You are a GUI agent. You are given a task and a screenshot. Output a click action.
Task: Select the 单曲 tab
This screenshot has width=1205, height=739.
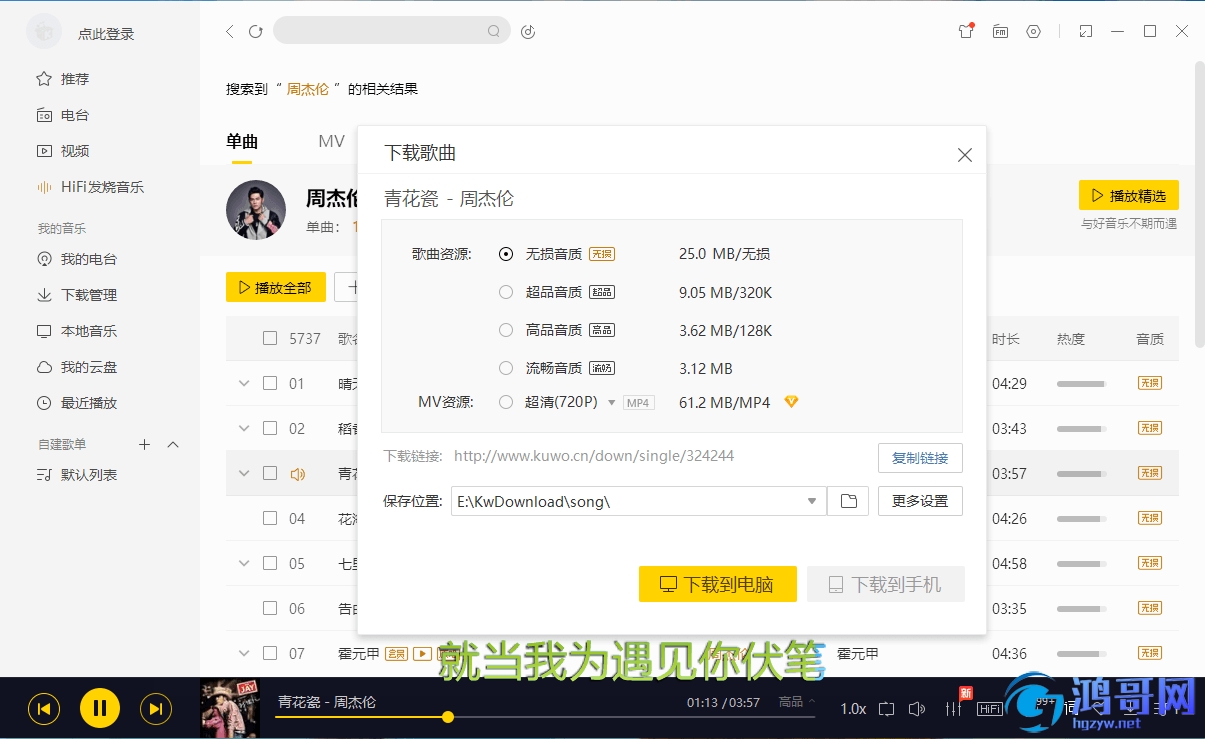242,141
